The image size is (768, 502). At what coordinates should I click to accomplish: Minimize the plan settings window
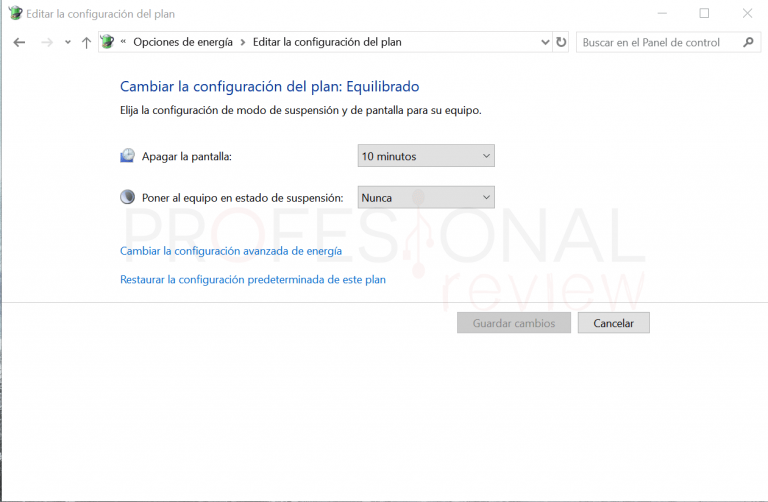click(x=662, y=13)
